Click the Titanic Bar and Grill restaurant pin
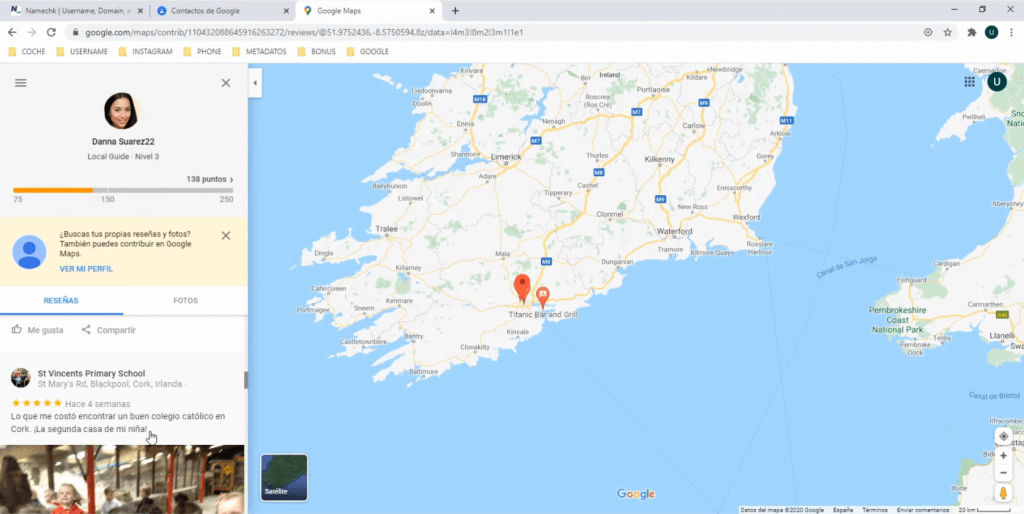This screenshot has width=1024, height=514. [542, 298]
